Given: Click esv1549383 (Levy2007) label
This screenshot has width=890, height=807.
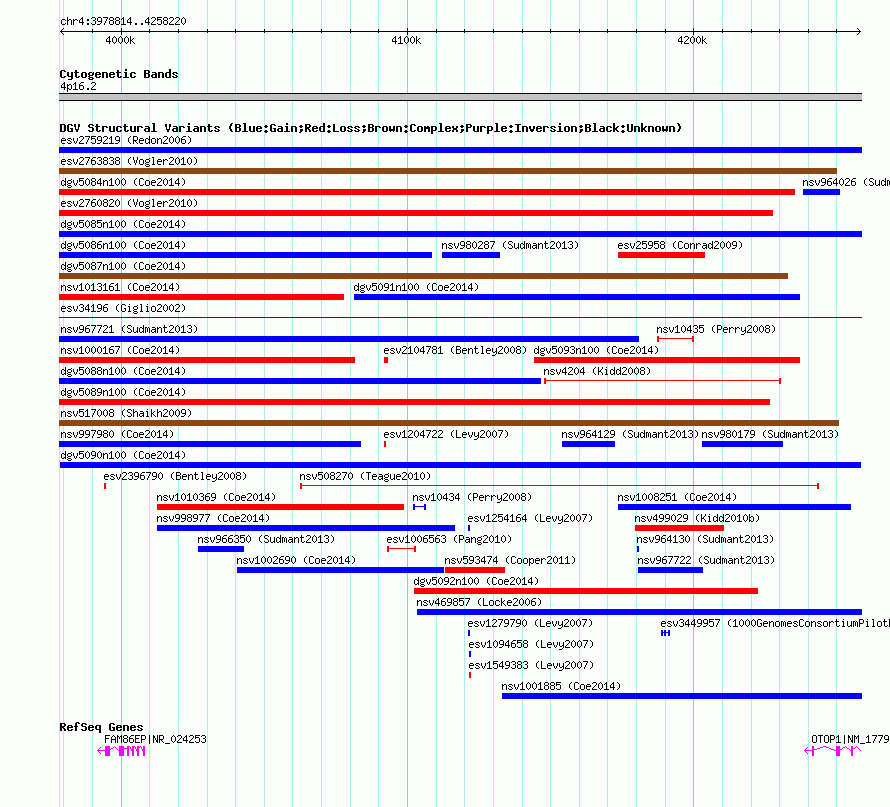Looking at the screenshot, I should point(531,665).
